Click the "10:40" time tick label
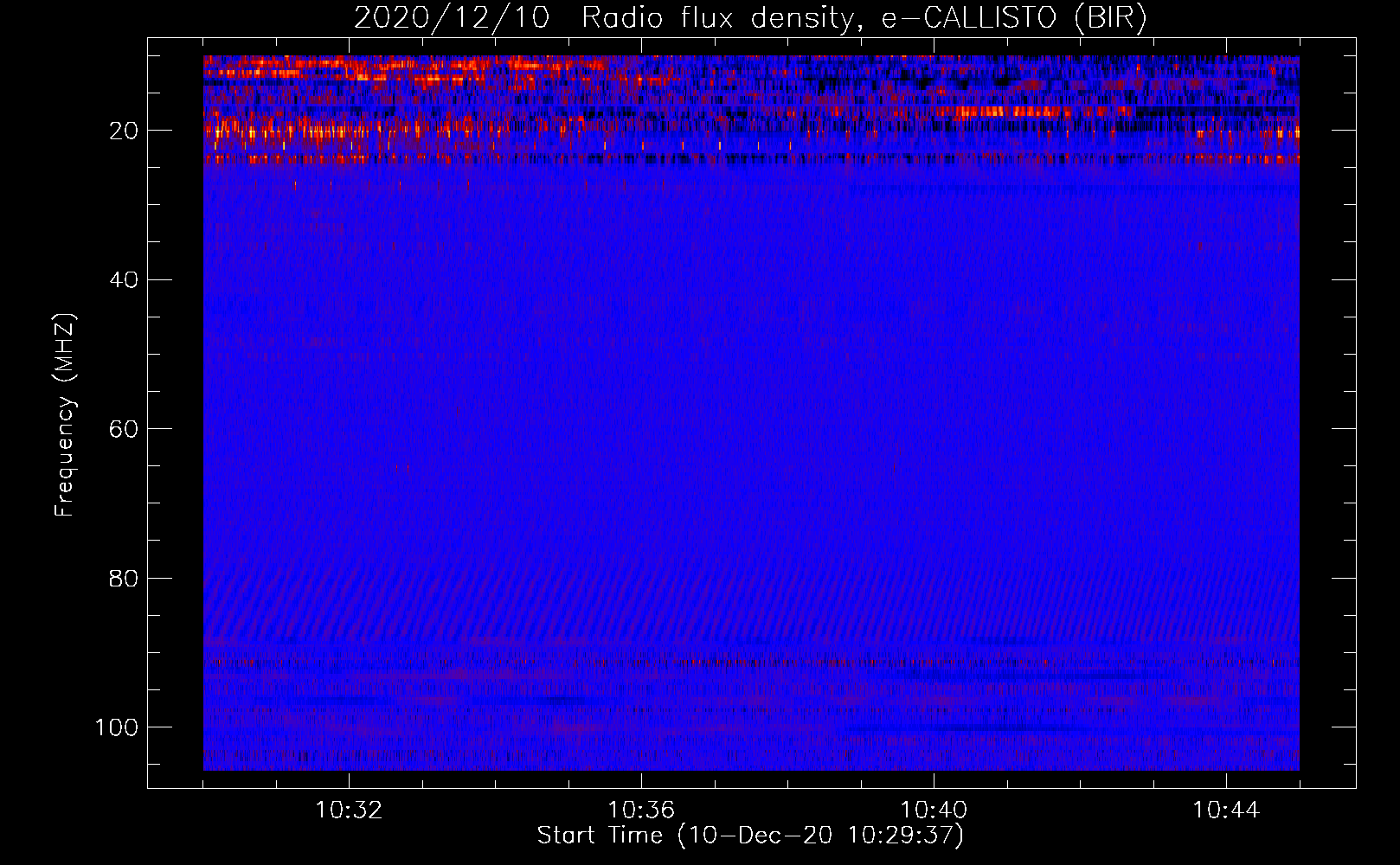 pyautogui.click(x=934, y=811)
